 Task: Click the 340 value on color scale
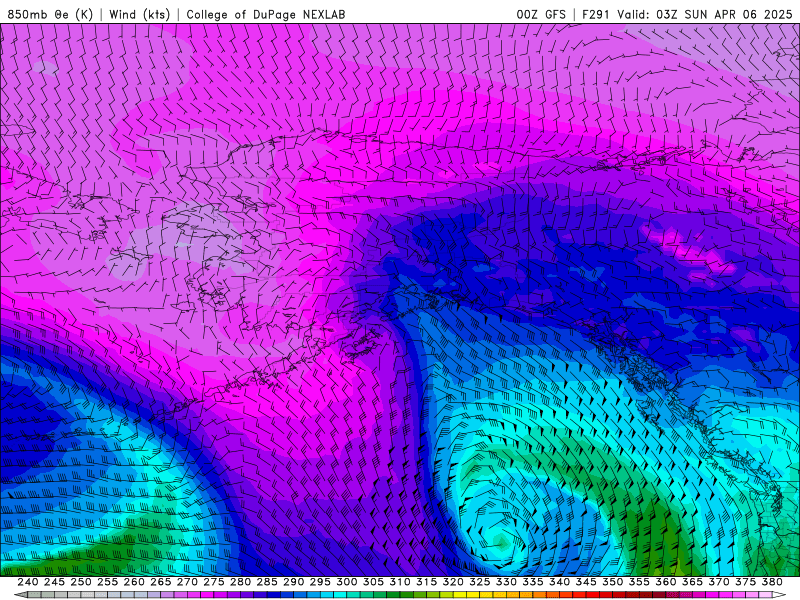click(559, 582)
